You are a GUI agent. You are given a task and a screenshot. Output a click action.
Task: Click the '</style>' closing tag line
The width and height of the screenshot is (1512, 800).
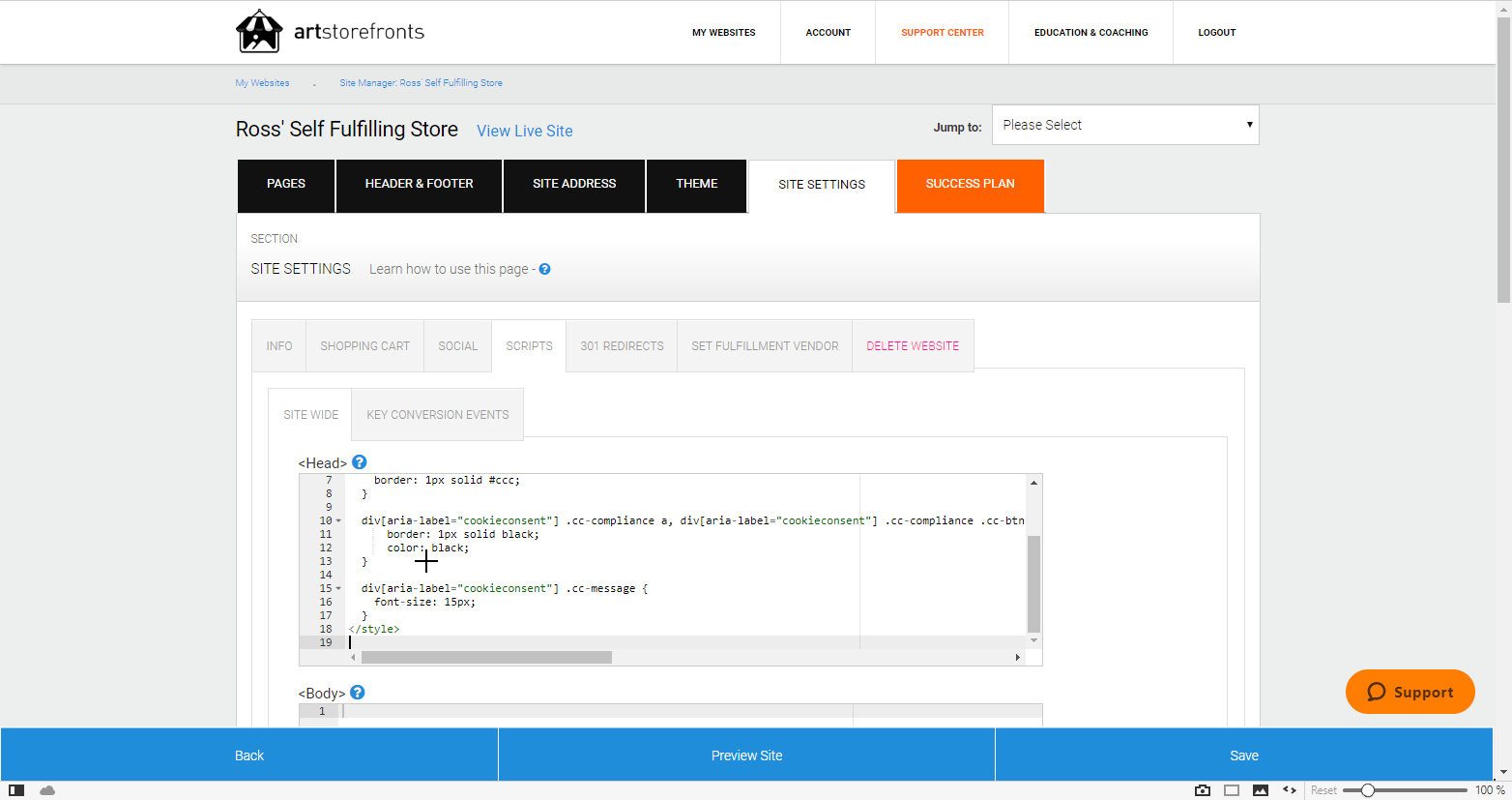tap(374, 629)
